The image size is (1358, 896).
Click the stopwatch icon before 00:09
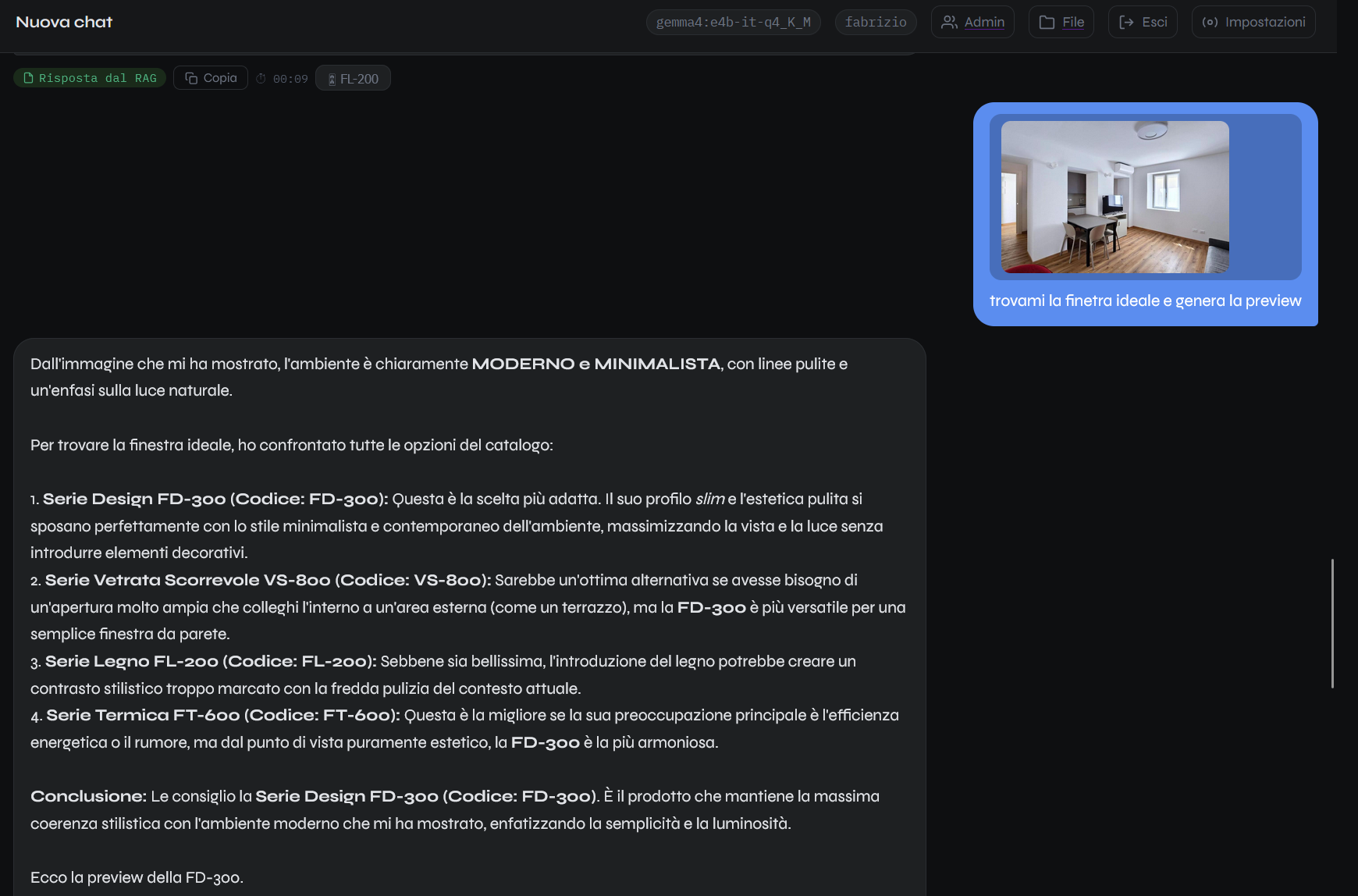tap(261, 79)
